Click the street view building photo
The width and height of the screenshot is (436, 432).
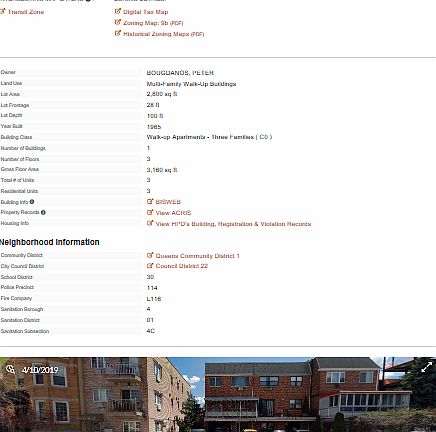(218, 395)
